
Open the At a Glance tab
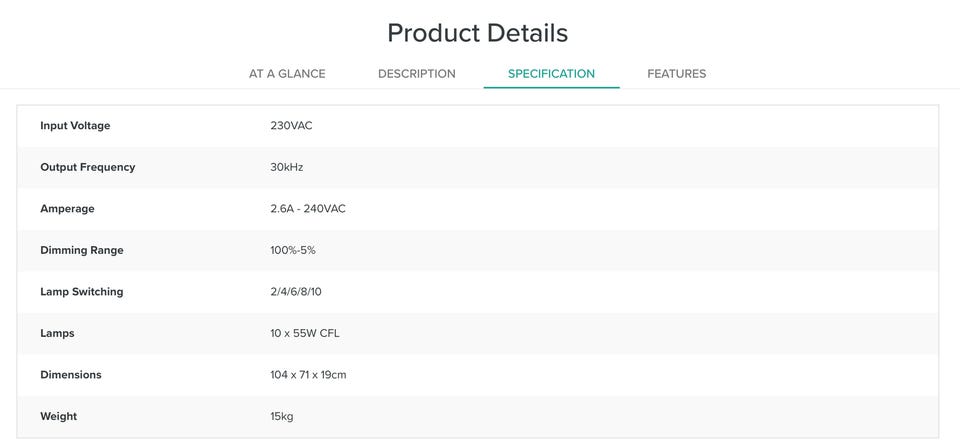click(287, 74)
